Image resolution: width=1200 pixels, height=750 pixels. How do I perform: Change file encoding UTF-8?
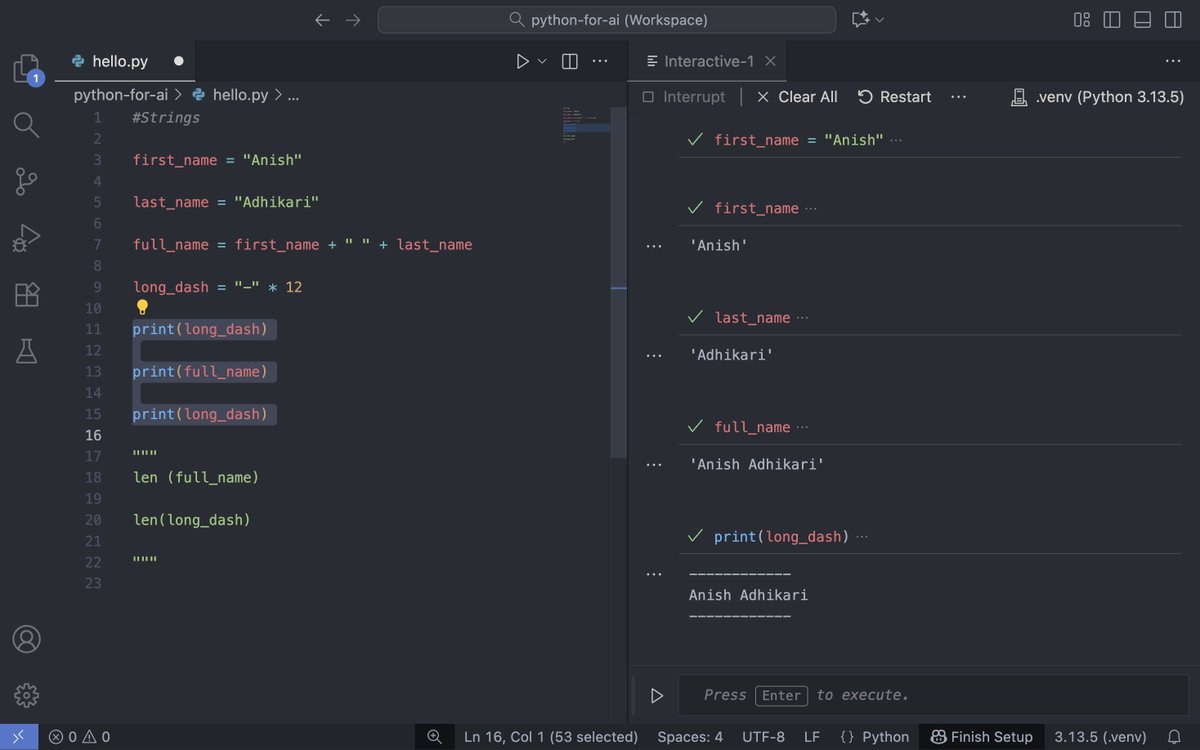pos(764,737)
